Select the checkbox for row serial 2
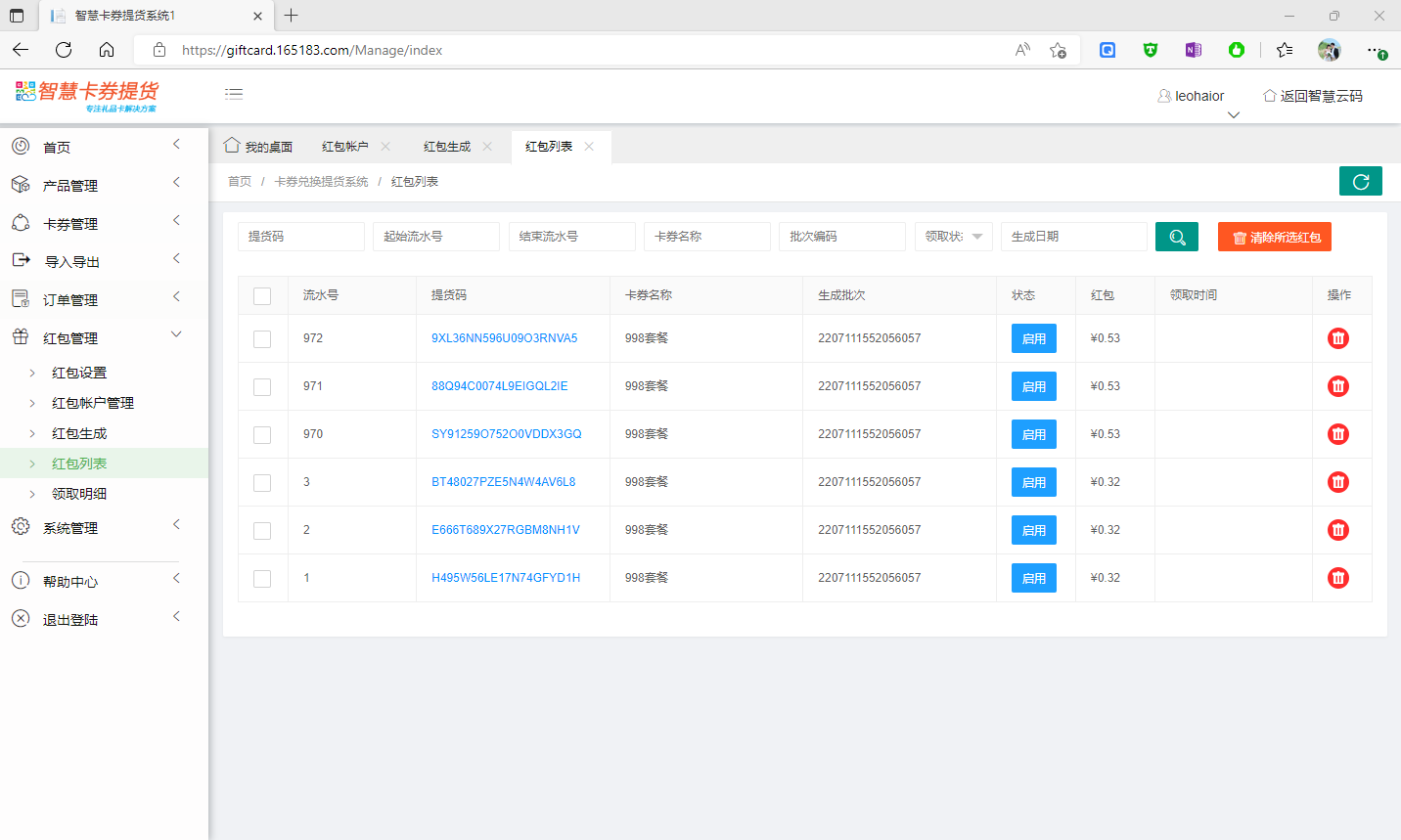This screenshot has width=1401, height=840. [262, 530]
